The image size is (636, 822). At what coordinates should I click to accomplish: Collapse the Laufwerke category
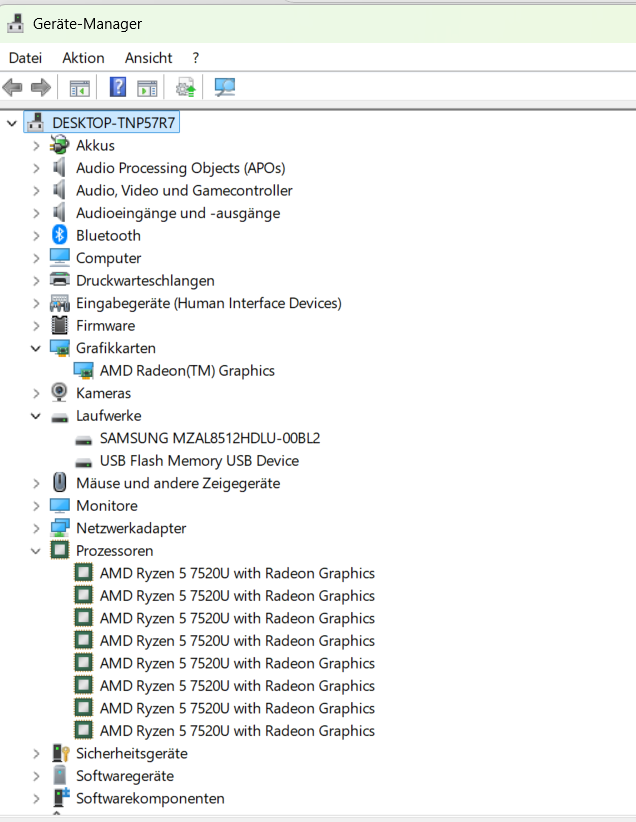[36, 416]
